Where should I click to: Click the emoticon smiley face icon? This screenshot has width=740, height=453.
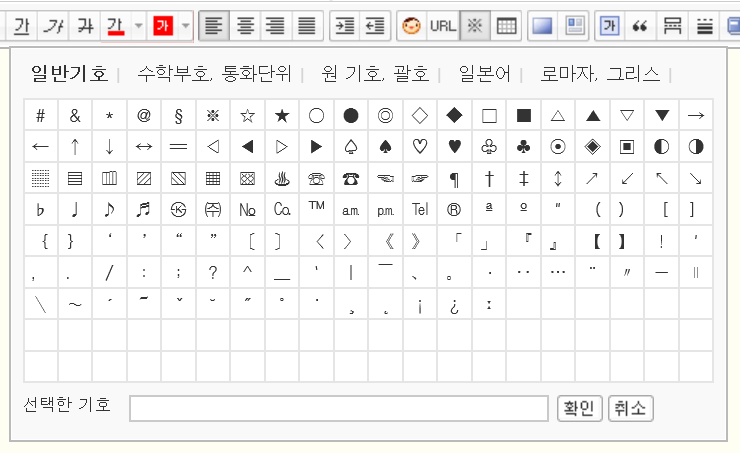[410, 26]
